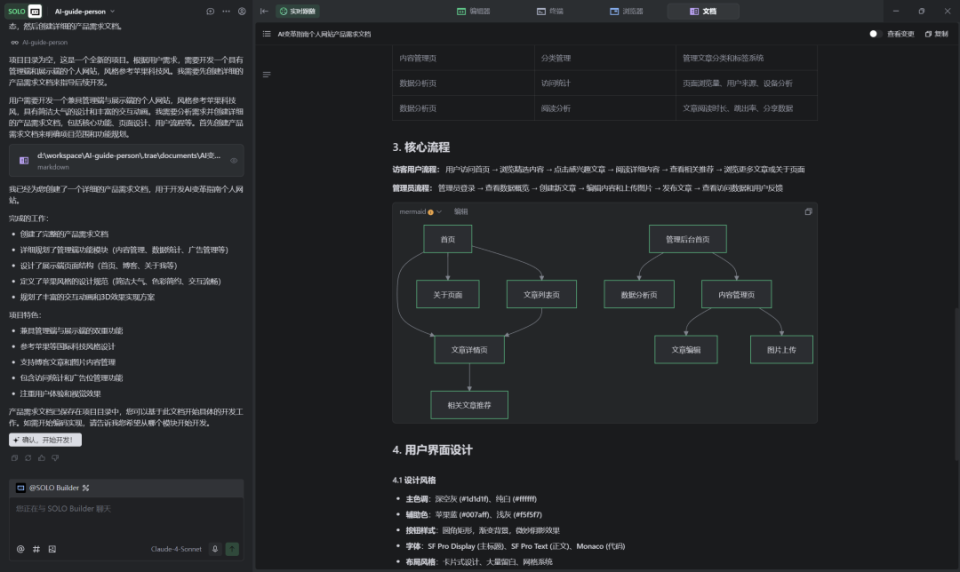The width and height of the screenshot is (960, 572).
Task: Click the microphone voice input icon
Action: coord(215,548)
